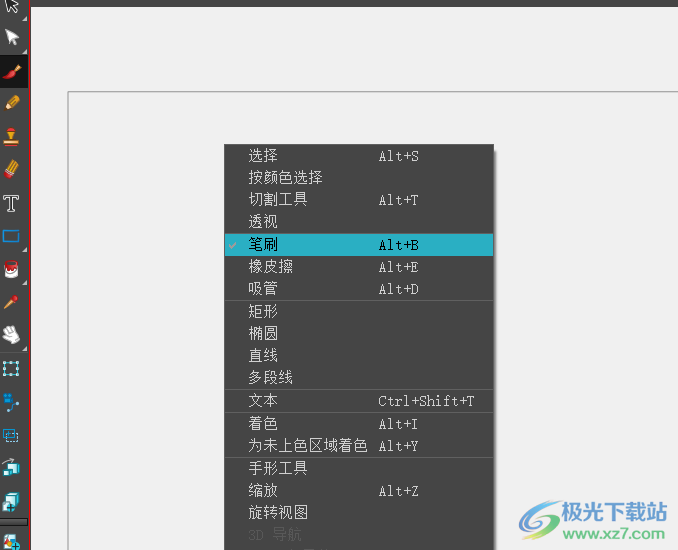The image size is (678, 550).
Task: Select the Text tool icon
Action: pyautogui.click(x=11, y=203)
